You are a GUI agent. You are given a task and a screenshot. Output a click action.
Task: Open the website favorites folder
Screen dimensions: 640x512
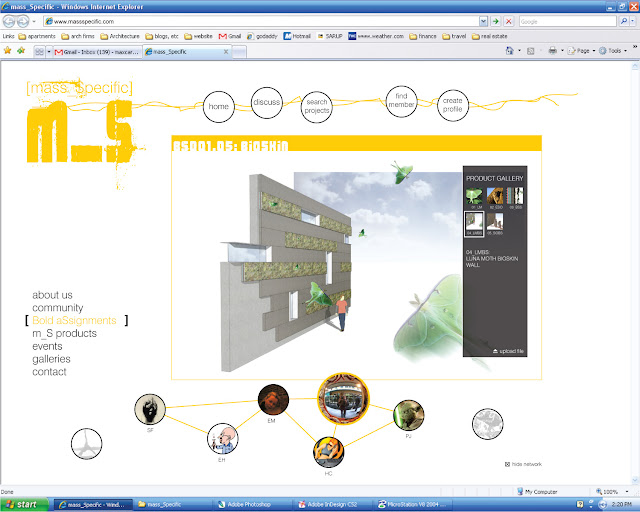(198, 36)
